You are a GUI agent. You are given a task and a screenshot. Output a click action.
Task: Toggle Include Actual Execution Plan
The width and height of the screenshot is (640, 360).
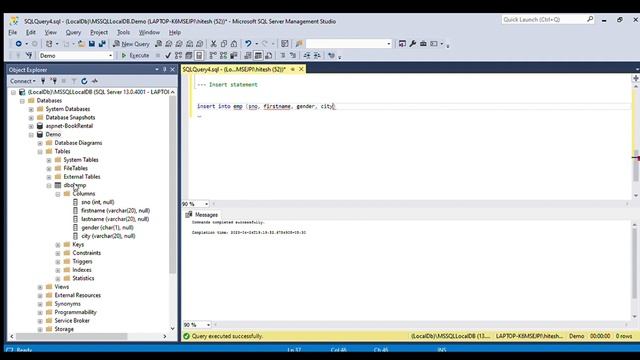[213, 56]
